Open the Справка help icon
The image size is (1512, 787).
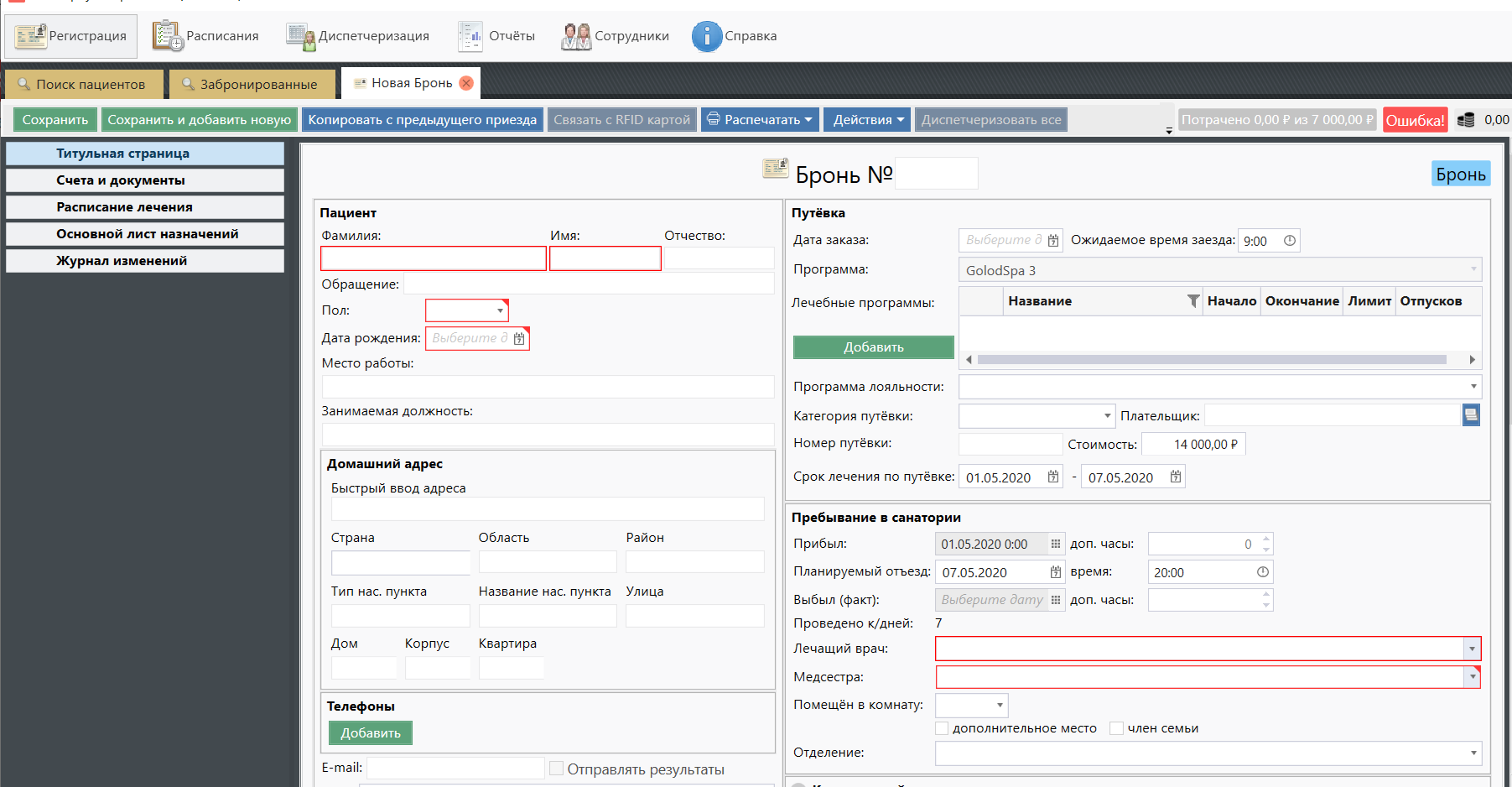[x=706, y=36]
